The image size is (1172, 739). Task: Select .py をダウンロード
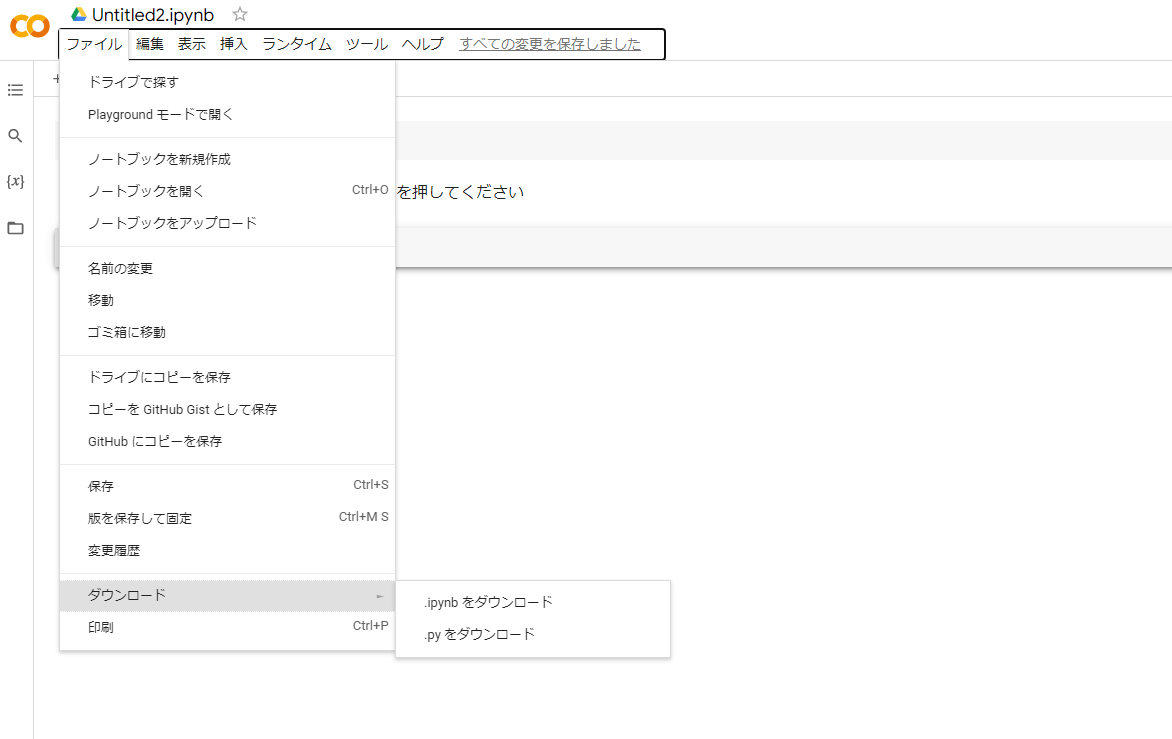click(x=479, y=634)
